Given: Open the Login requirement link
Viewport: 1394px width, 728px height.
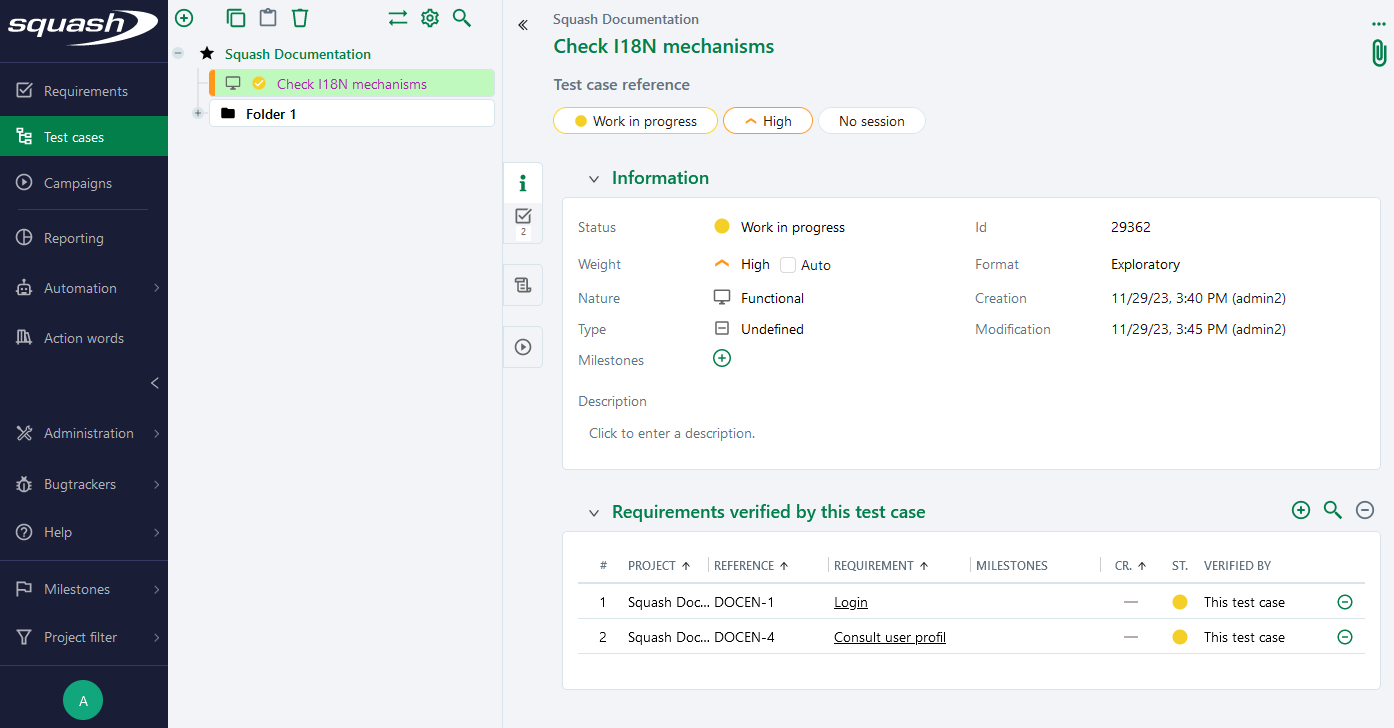Looking at the screenshot, I should [850, 602].
